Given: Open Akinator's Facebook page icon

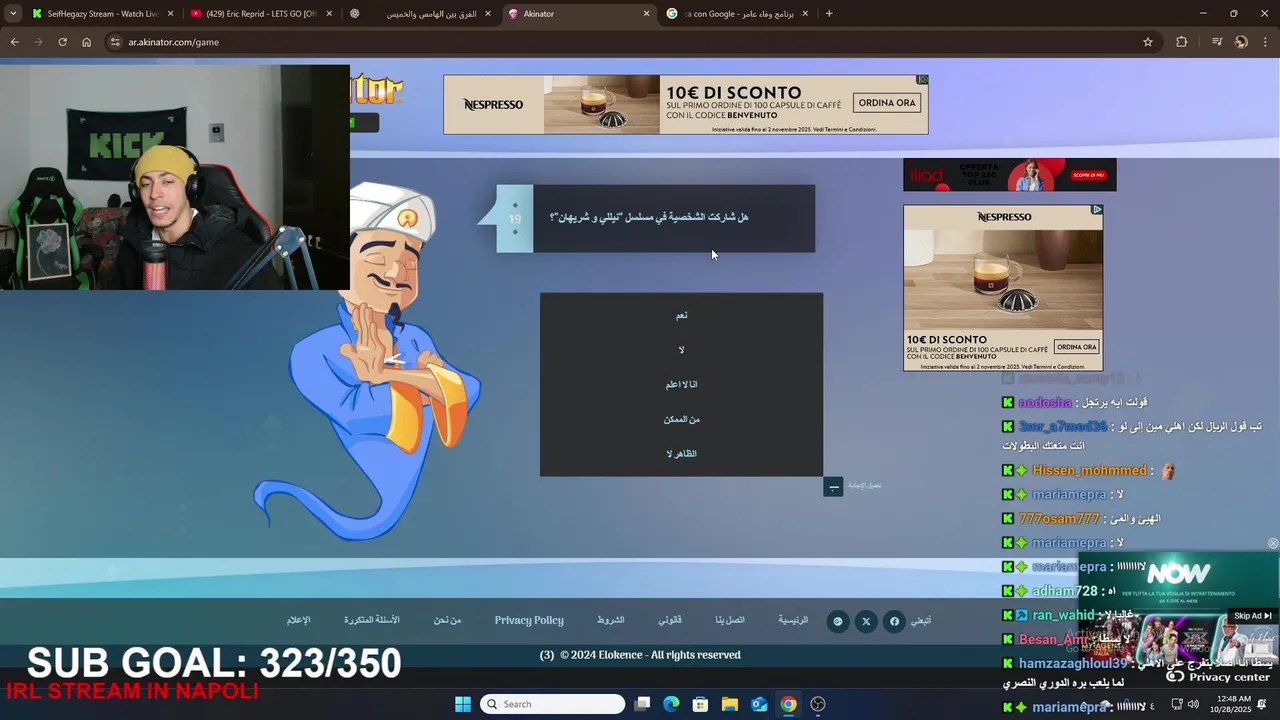Looking at the screenshot, I should pos(894,621).
